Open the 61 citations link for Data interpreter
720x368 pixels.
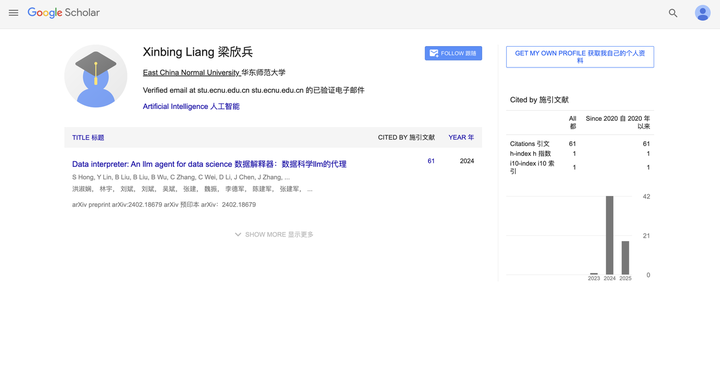tap(431, 161)
